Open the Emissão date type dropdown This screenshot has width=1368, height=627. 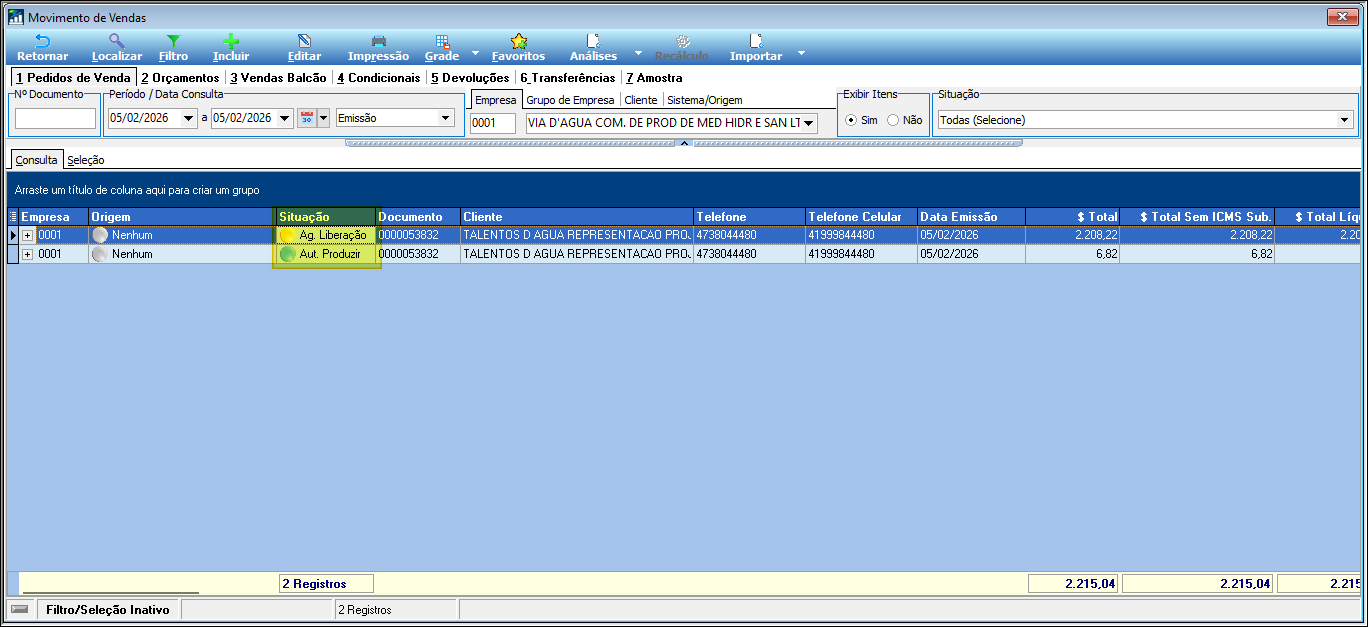[445, 118]
